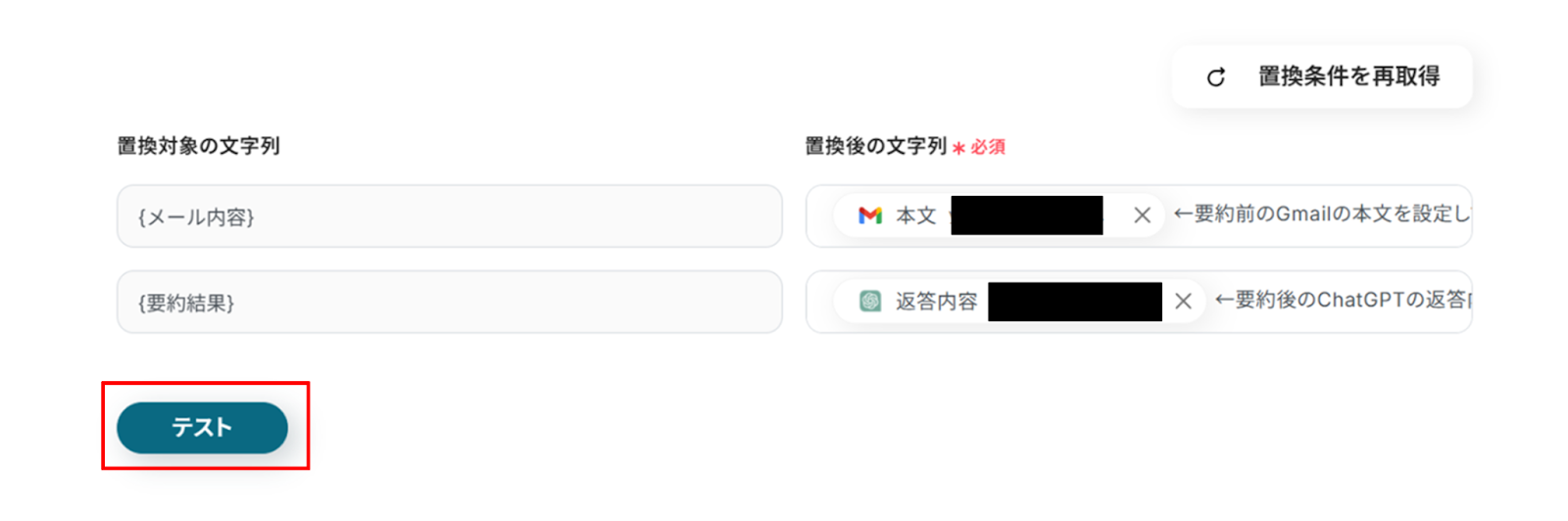Focus the {要約結果} input field
1568x521 pixels.
pos(449,303)
